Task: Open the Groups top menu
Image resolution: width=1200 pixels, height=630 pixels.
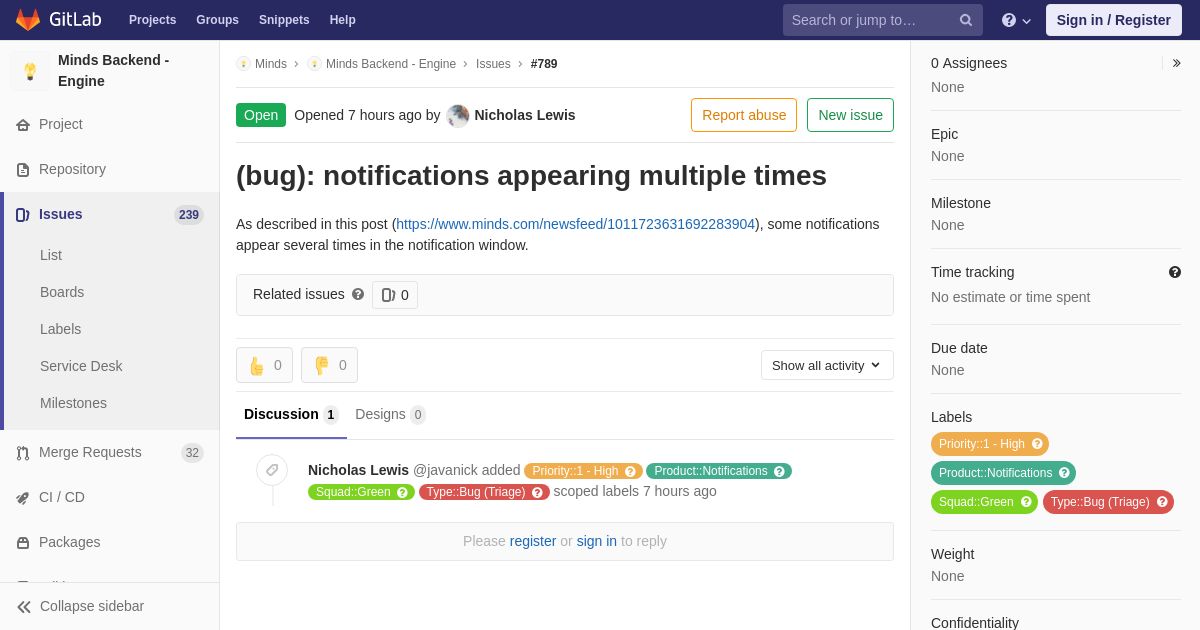Action: [x=217, y=20]
